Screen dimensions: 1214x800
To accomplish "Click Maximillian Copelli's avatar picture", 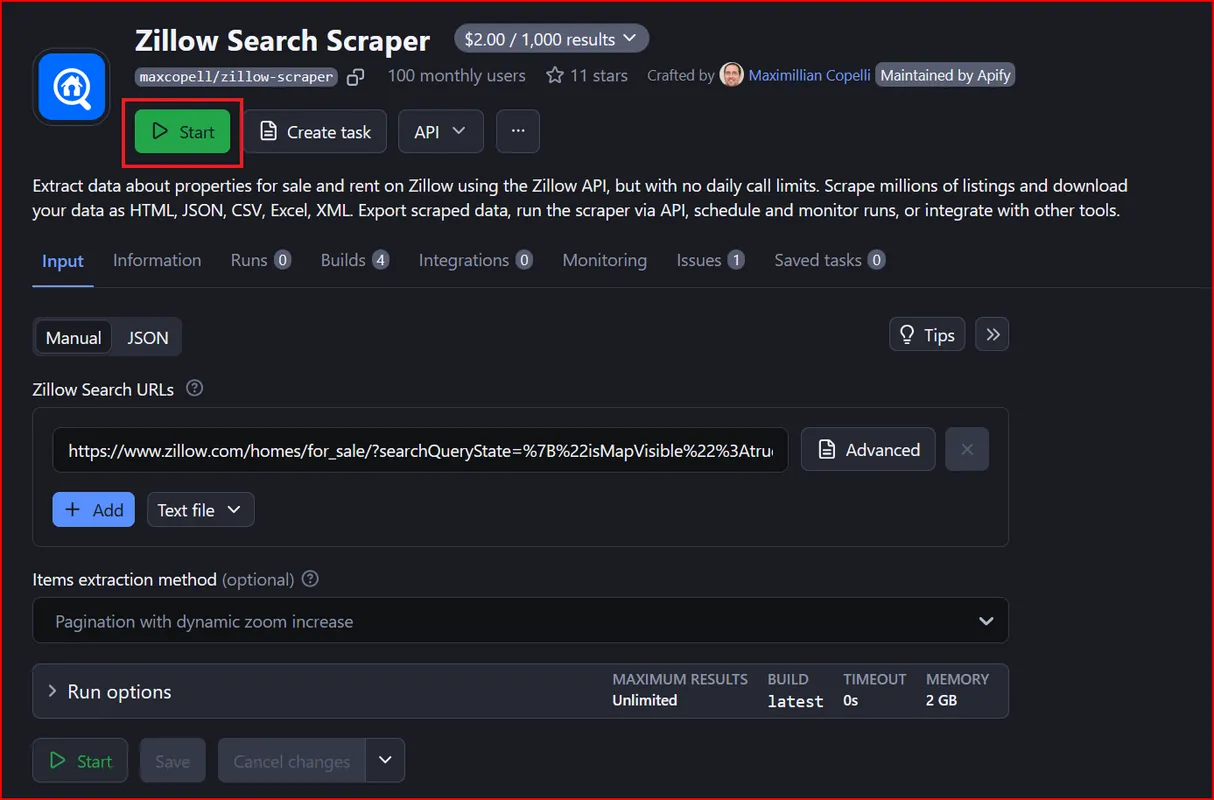I will tap(732, 75).
